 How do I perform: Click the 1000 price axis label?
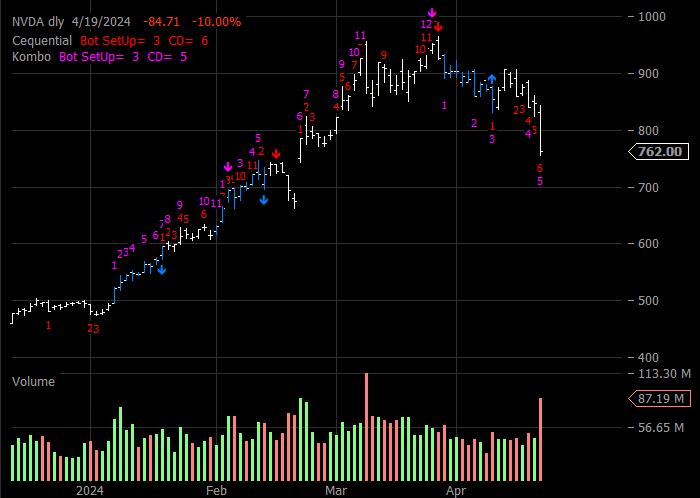pos(652,17)
